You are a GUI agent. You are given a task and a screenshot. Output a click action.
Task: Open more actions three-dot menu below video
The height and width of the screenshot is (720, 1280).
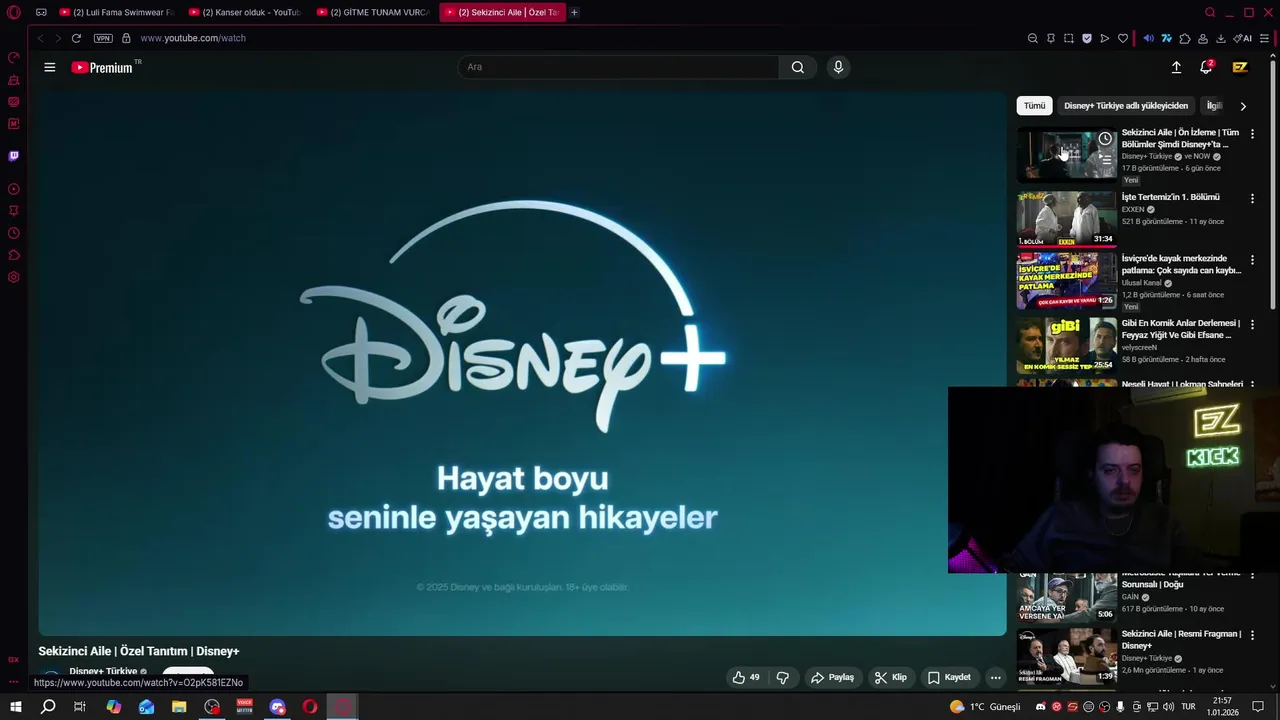pos(995,677)
